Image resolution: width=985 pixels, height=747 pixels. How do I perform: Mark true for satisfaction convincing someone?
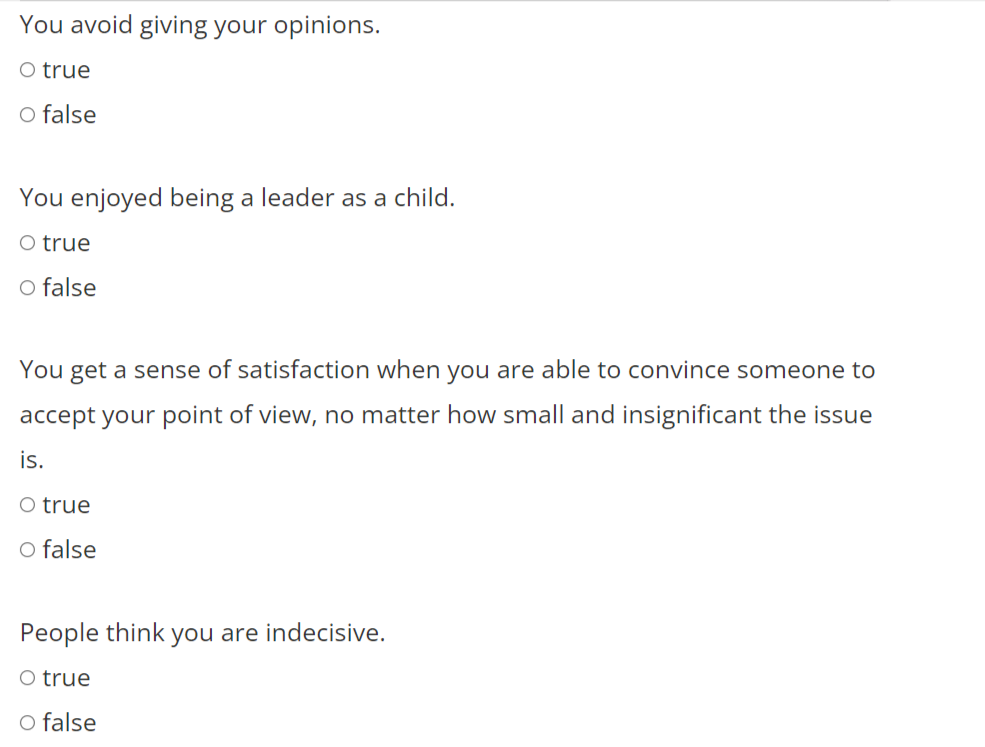click(x=27, y=504)
